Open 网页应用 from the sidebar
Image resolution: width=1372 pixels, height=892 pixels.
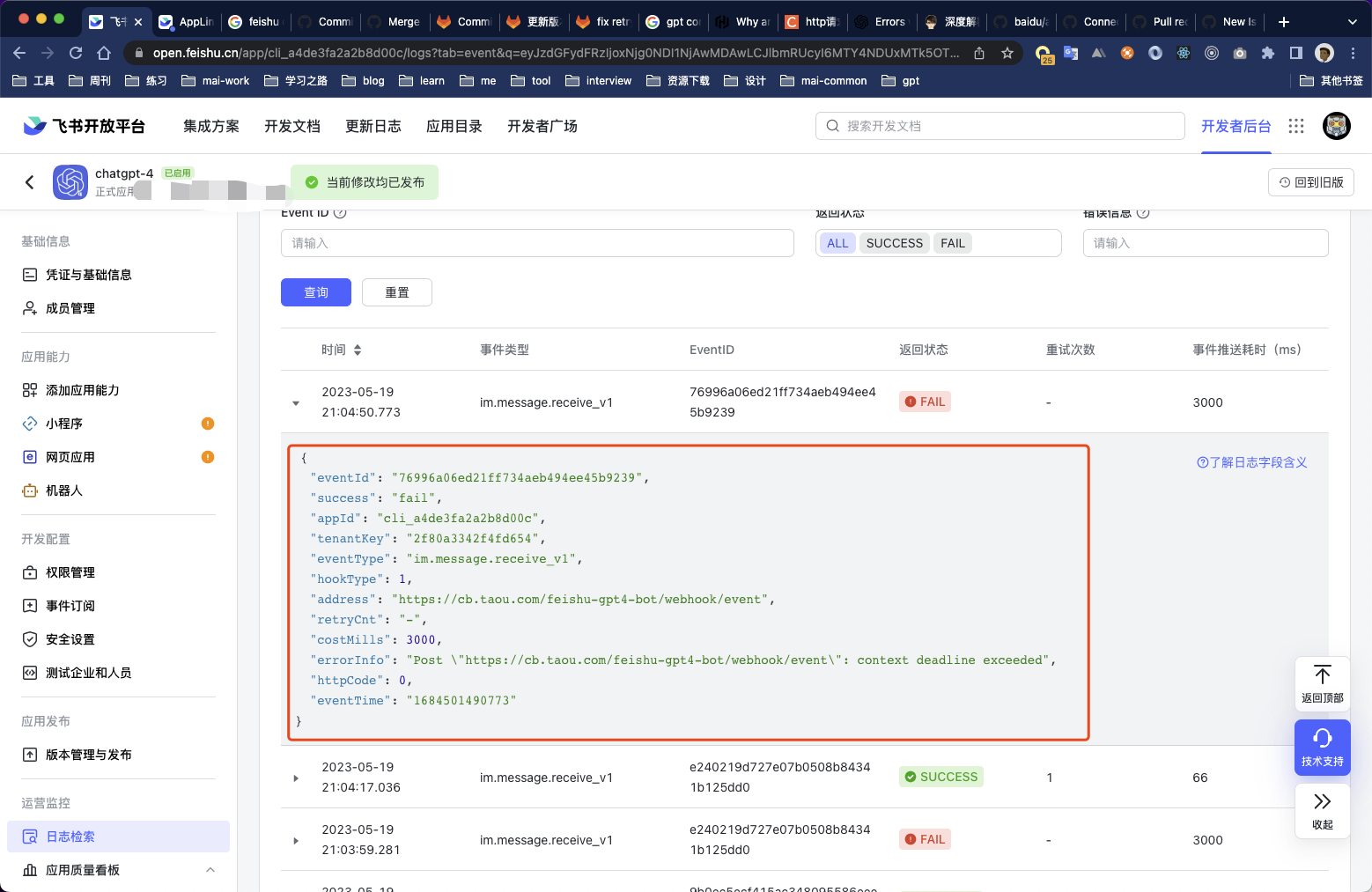coord(70,457)
